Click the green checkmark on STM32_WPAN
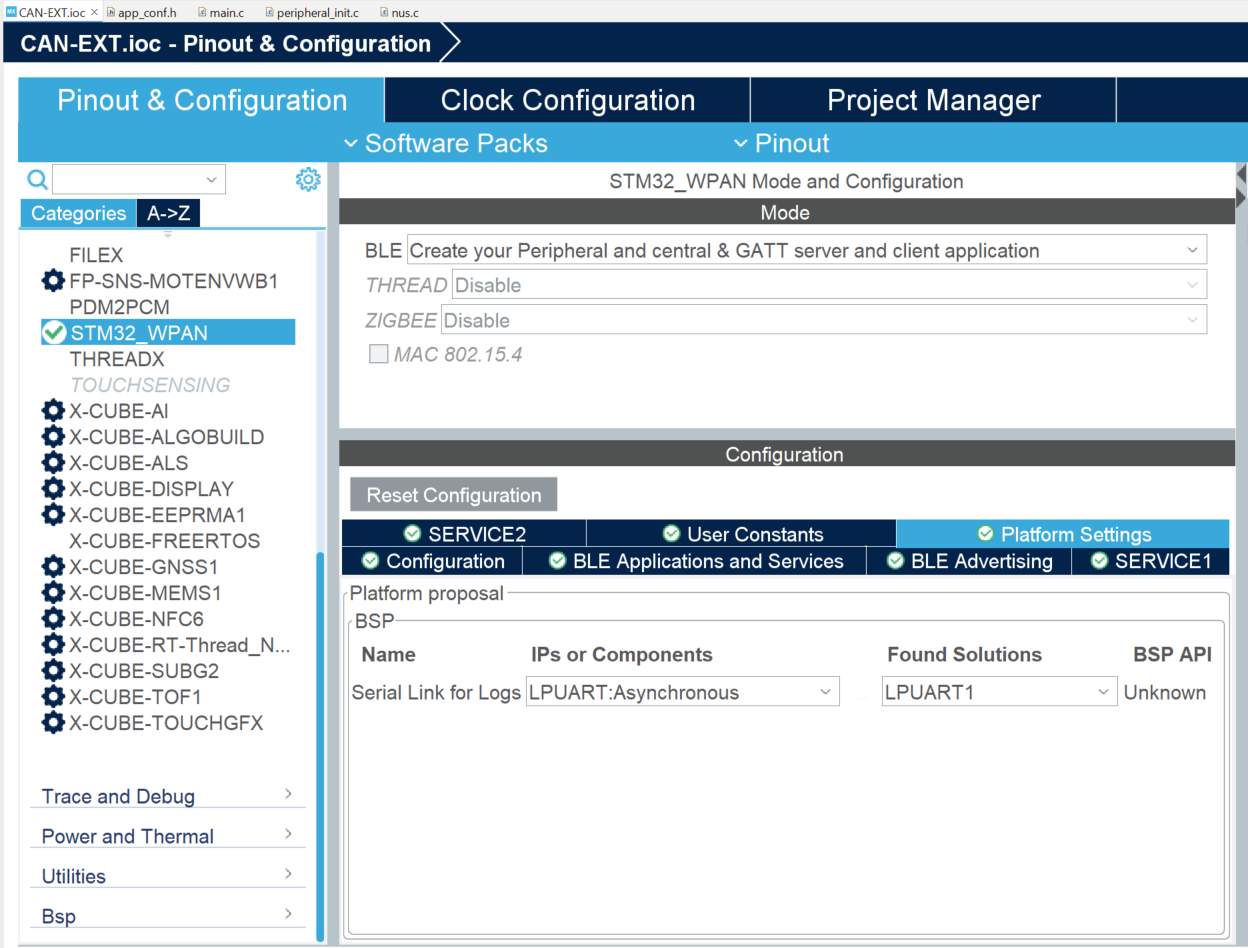Viewport: 1248px width, 948px height. [x=54, y=332]
